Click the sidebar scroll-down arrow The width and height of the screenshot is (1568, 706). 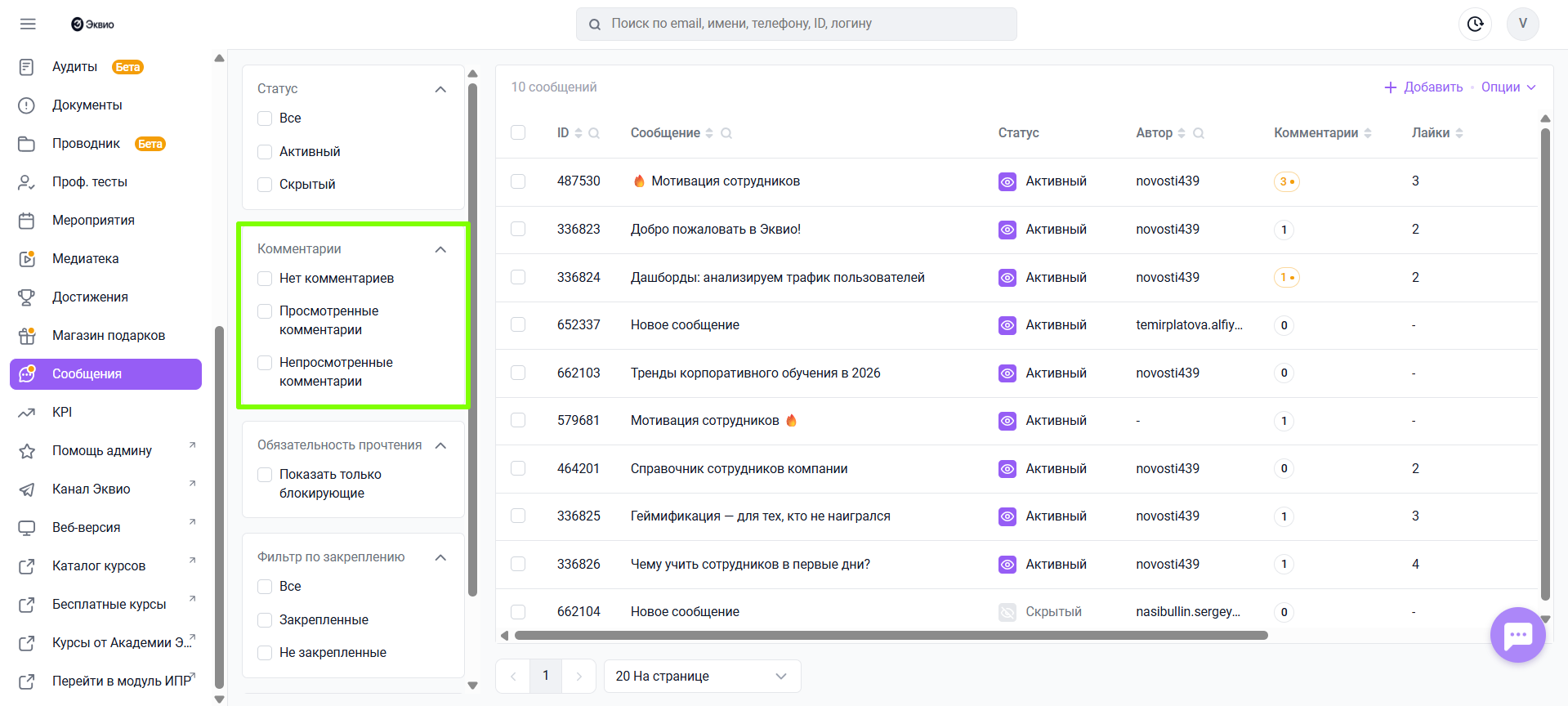tap(218, 699)
